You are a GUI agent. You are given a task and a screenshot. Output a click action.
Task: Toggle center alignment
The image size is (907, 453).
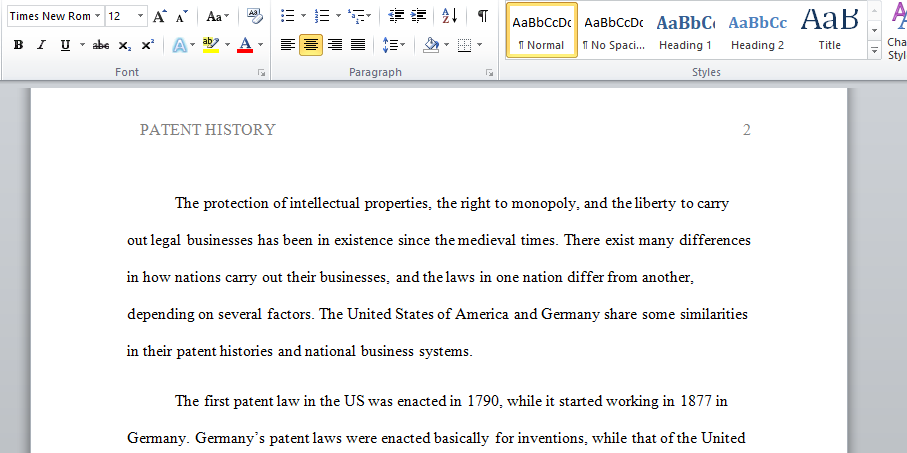click(x=311, y=45)
